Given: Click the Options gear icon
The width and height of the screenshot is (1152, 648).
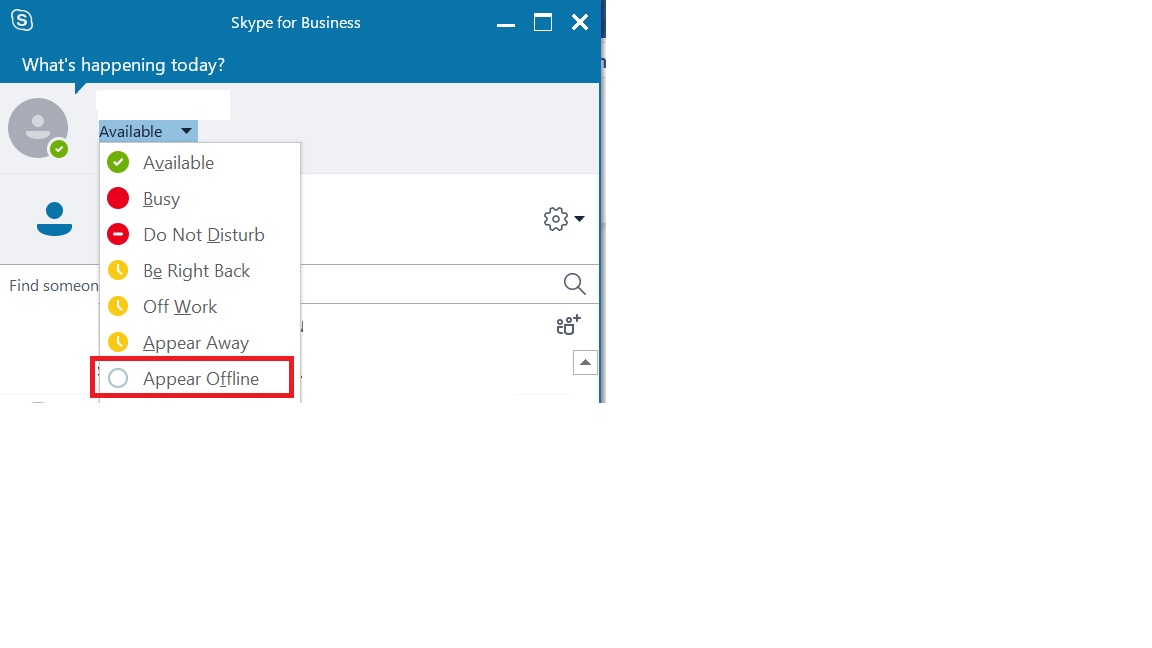Looking at the screenshot, I should tap(555, 219).
